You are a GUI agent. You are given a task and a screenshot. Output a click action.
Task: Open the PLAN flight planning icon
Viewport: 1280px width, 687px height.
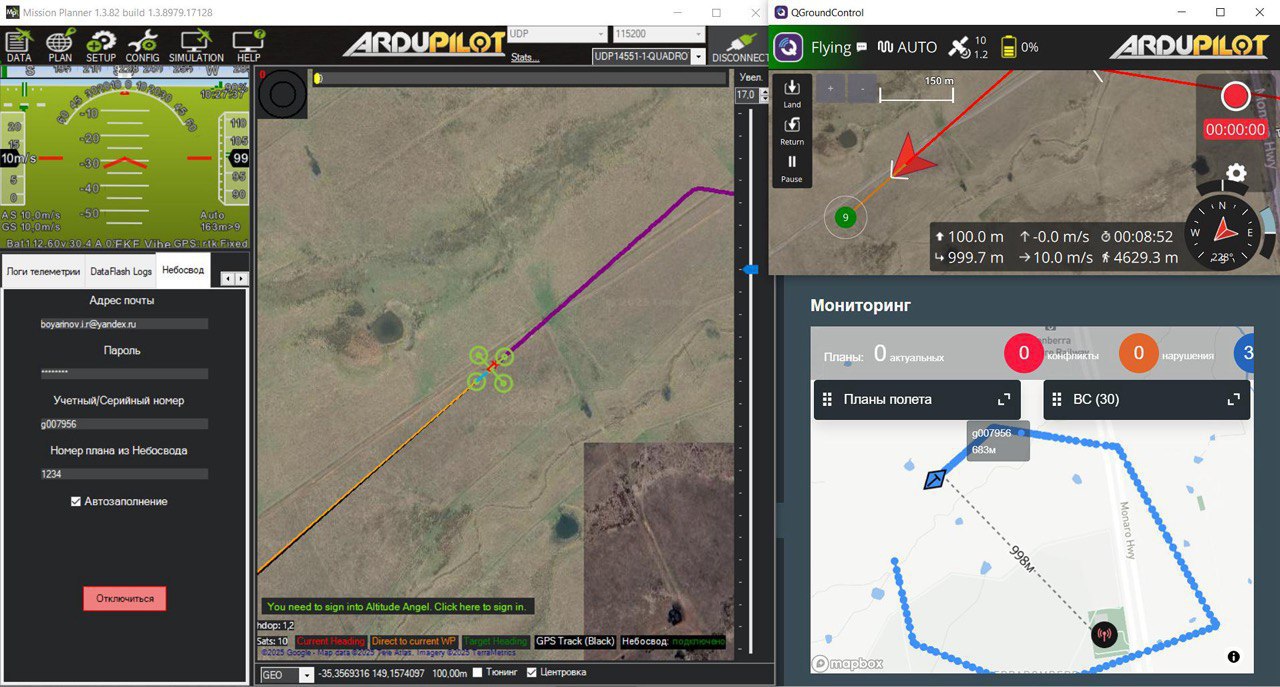point(60,46)
